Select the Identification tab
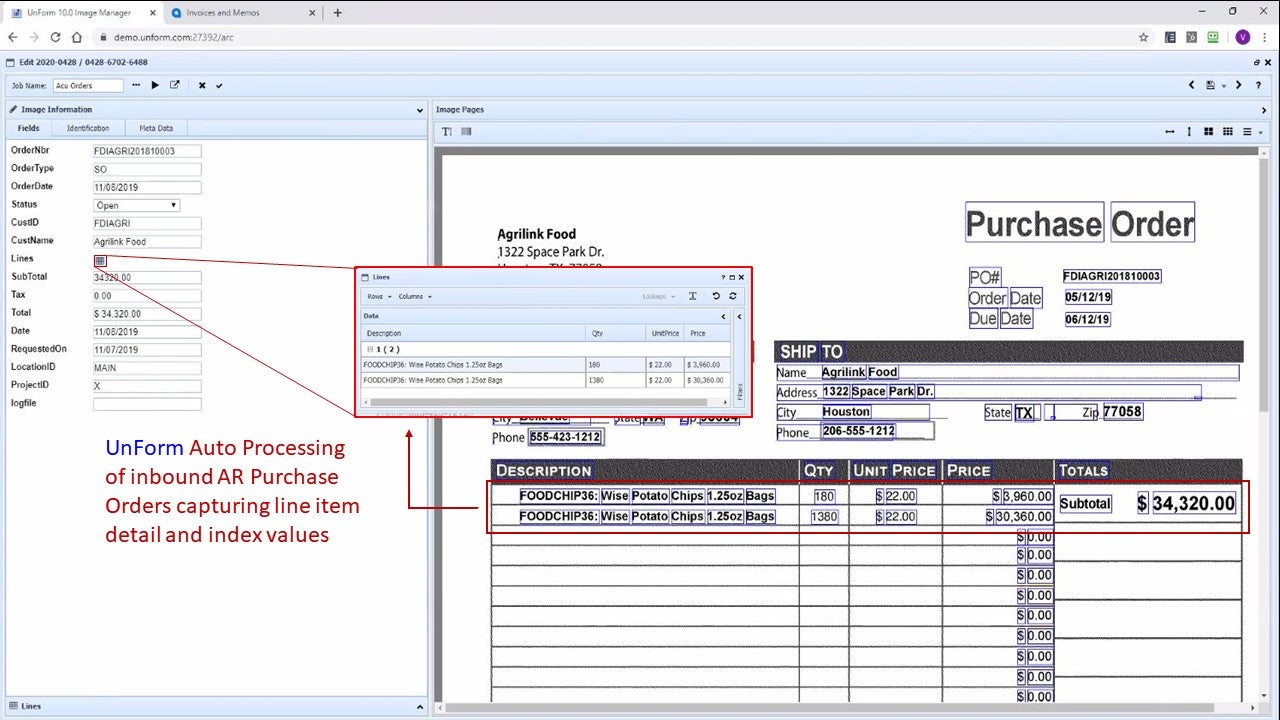This screenshot has height=720, width=1280. pos(88,128)
